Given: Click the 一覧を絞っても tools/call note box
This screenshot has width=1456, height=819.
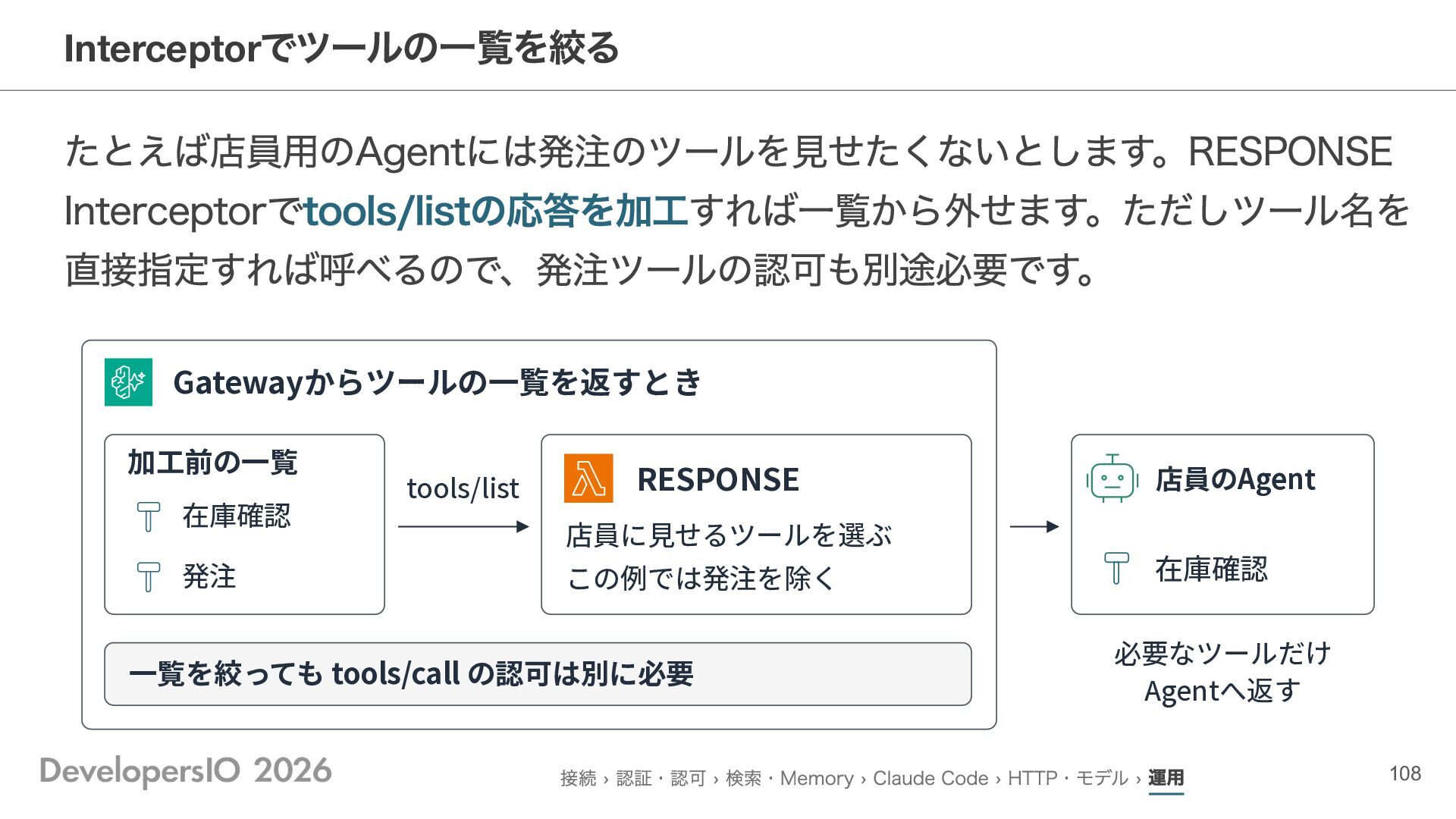Looking at the screenshot, I should pos(538,674).
